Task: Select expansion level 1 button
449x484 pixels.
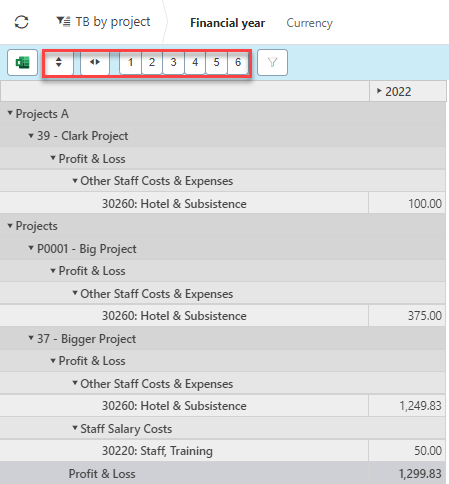Action: [131, 62]
